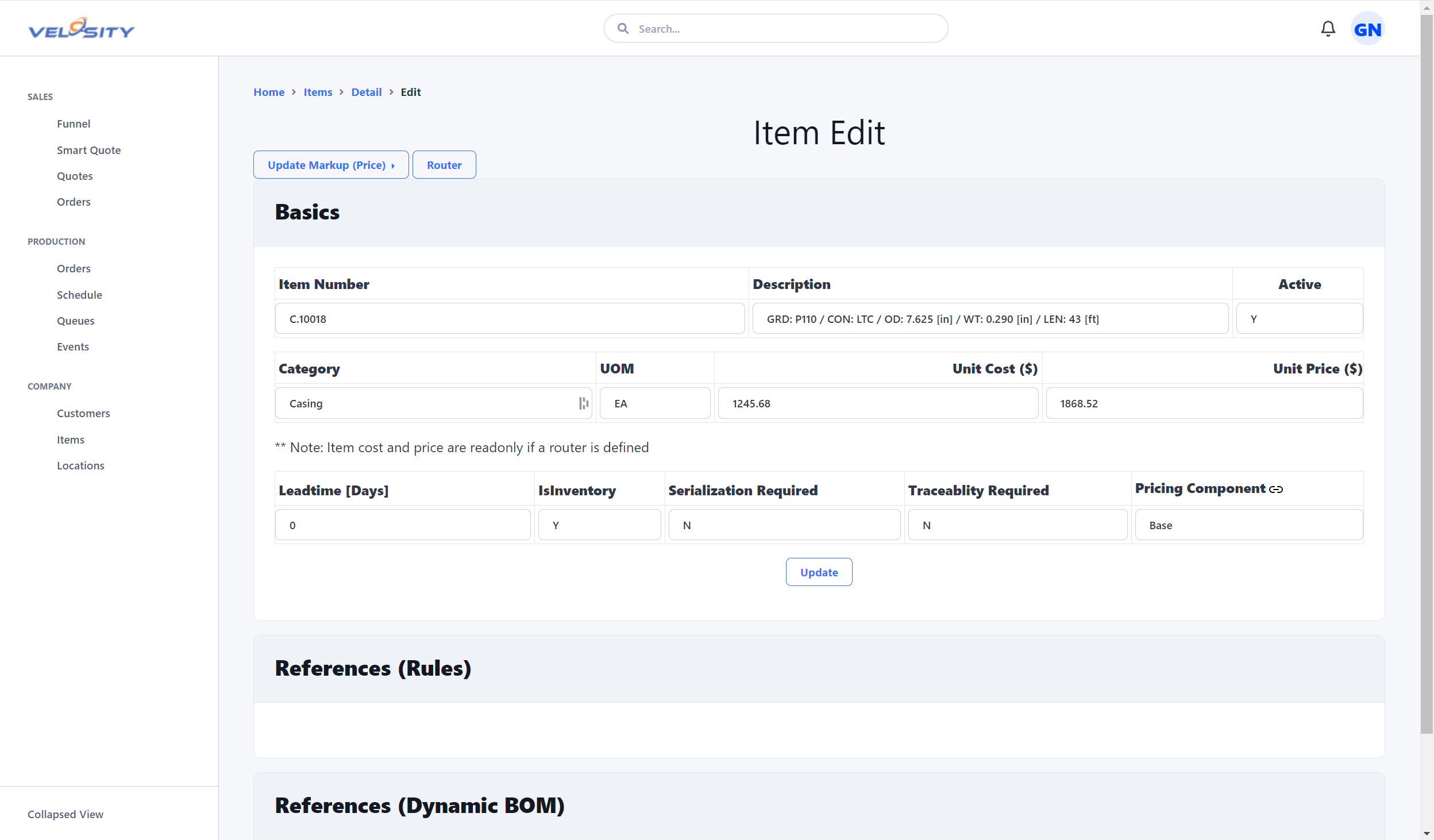This screenshot has width=1434, height=840.
Task: Click the Leadtime [Days] input field
Action: pos(403,525)
